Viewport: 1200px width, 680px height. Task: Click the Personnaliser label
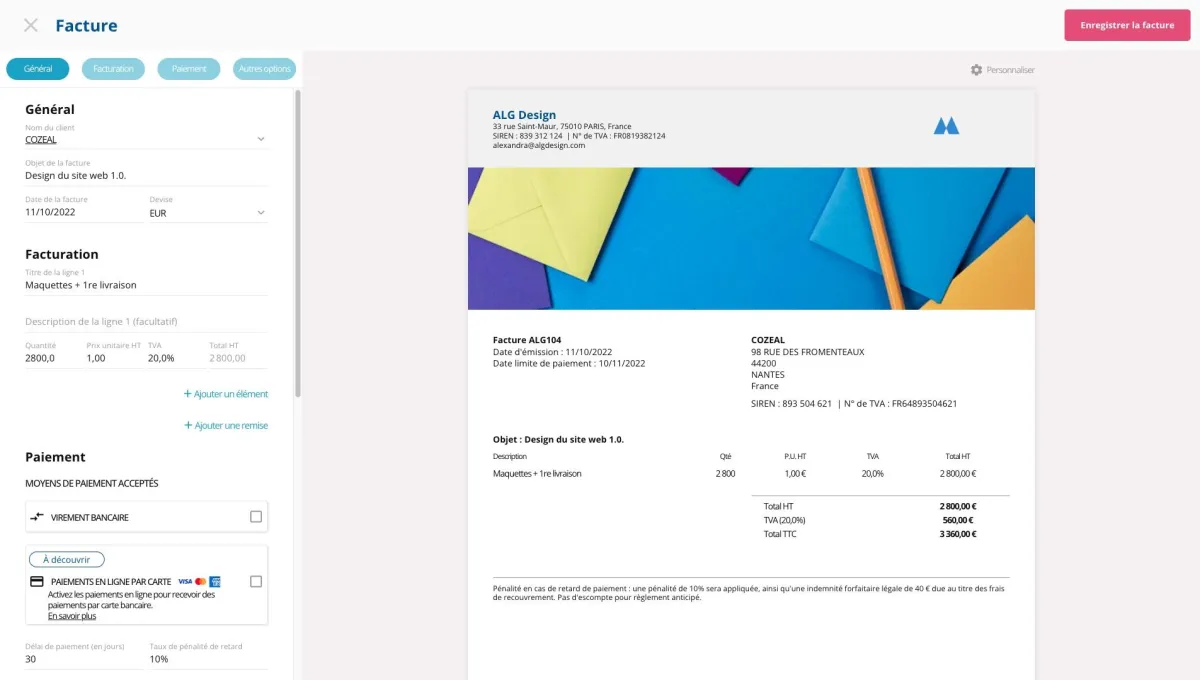[x=1010, y=70]
